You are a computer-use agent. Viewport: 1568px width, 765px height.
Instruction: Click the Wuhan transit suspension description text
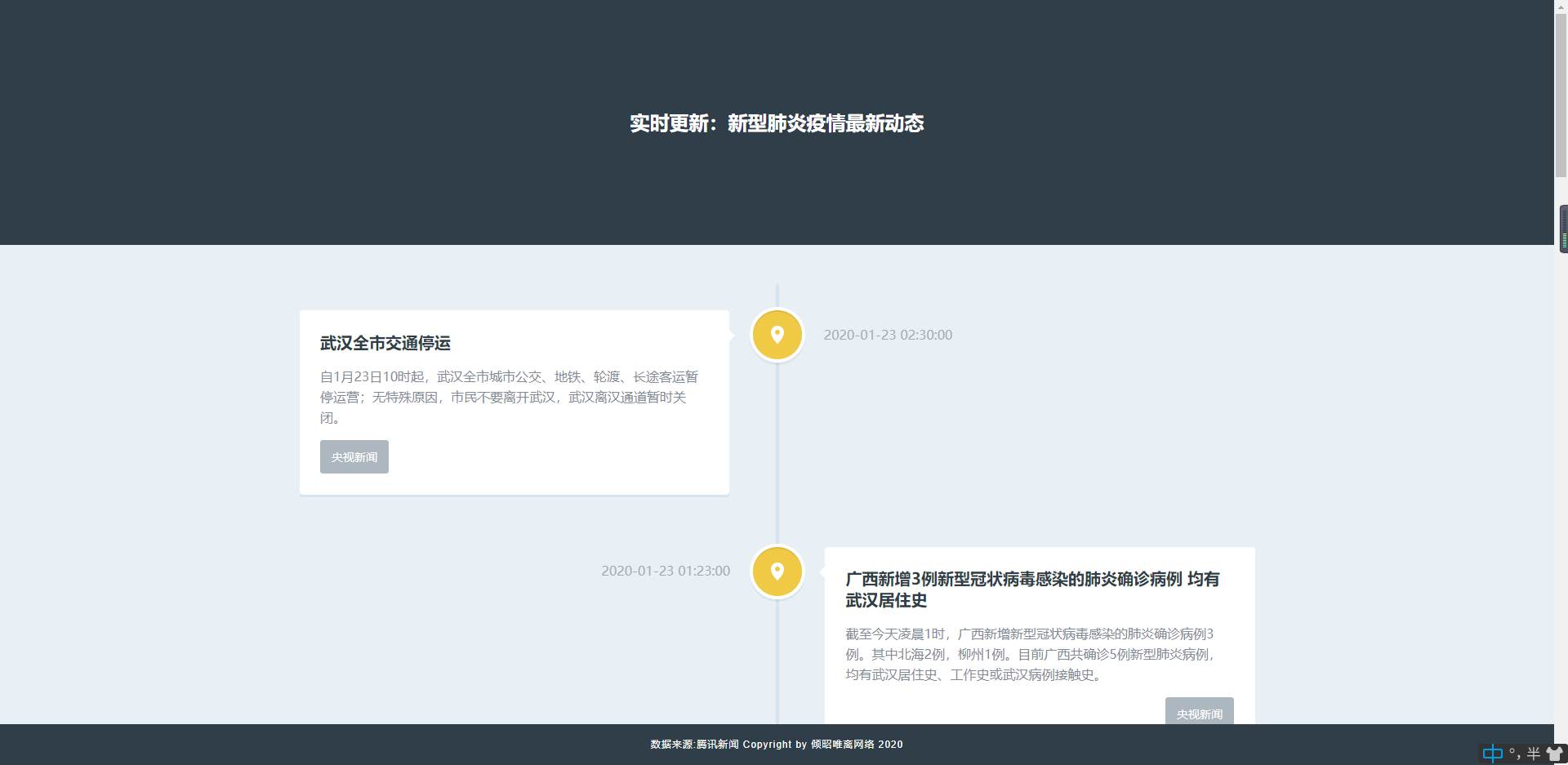pyautogui.click(x=509, y=398)
